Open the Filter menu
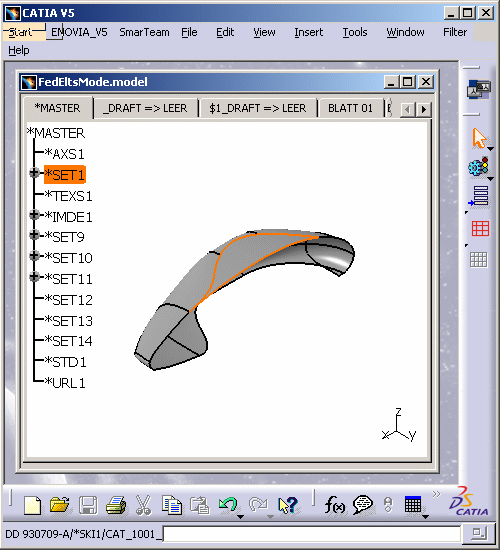The image size is (500, 550). [x=455, y=32]
